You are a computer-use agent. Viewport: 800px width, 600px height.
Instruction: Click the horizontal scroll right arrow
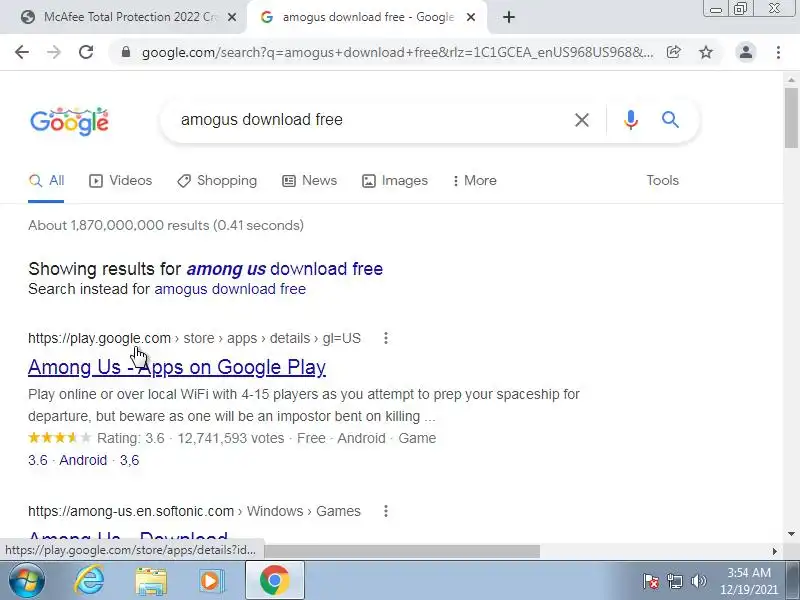click(x=774, y=551)
